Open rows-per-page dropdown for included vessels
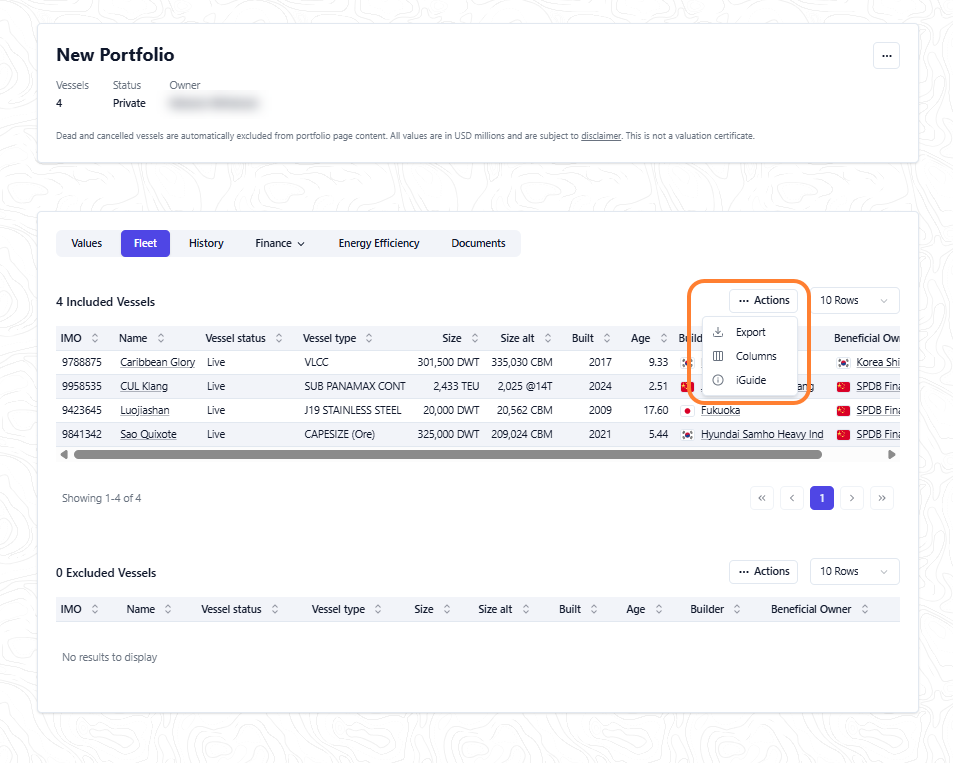Viewport: 953px width, 763px height. coord(854,300)
